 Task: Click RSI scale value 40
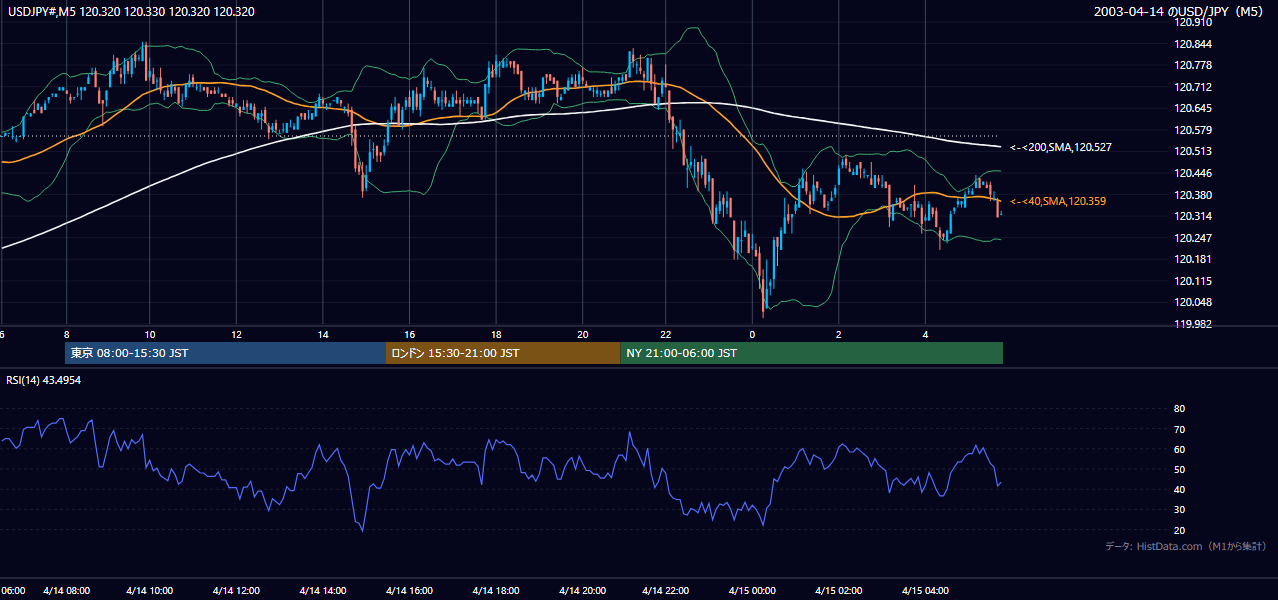pos(1179,489)
